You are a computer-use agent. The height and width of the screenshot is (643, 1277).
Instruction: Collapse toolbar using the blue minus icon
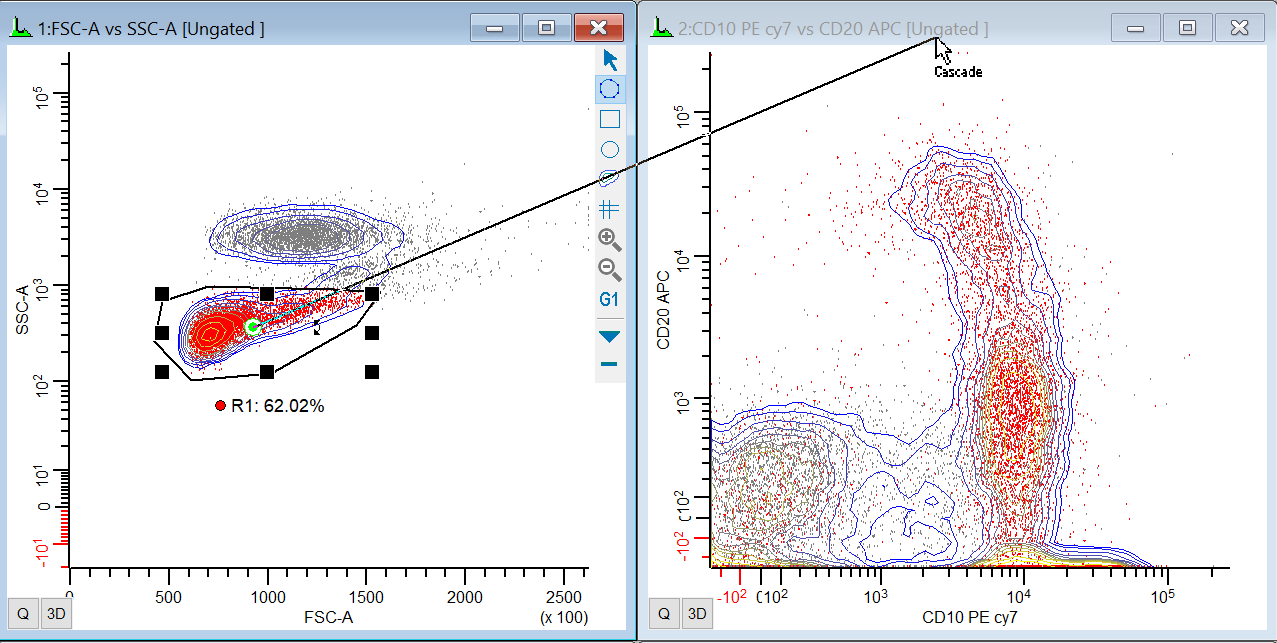tap(610, 363)
